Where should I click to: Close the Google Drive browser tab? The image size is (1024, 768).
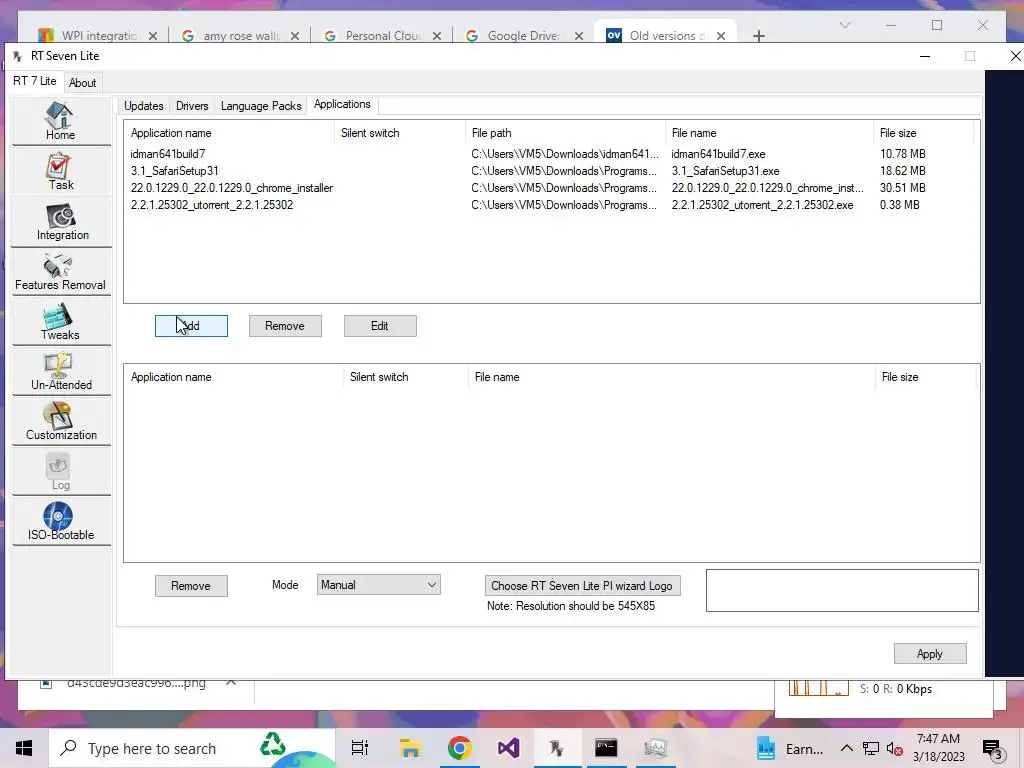(579, 36)
